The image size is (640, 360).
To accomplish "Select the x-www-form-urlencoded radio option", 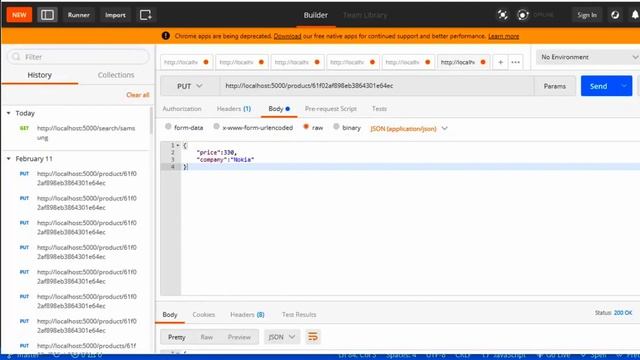I will (x=216, y=127).
